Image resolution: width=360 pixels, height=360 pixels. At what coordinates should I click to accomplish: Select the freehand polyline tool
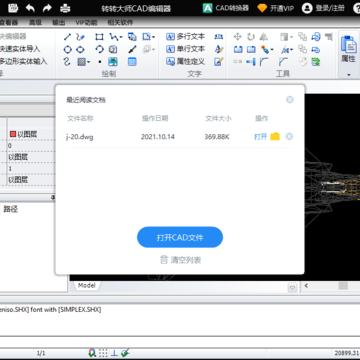tap(80, 37)
